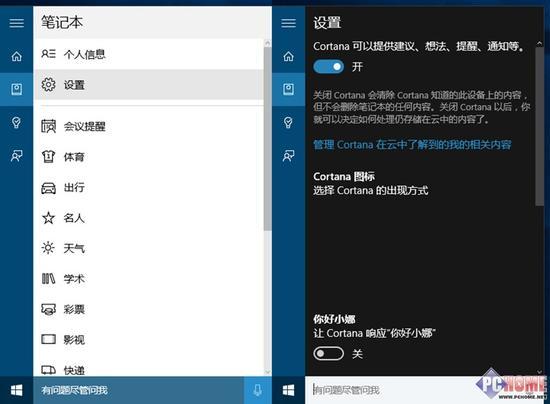Open Feedback icon in Settings panel sidebar
Screen dimensions: 550x404
point(288,155)
